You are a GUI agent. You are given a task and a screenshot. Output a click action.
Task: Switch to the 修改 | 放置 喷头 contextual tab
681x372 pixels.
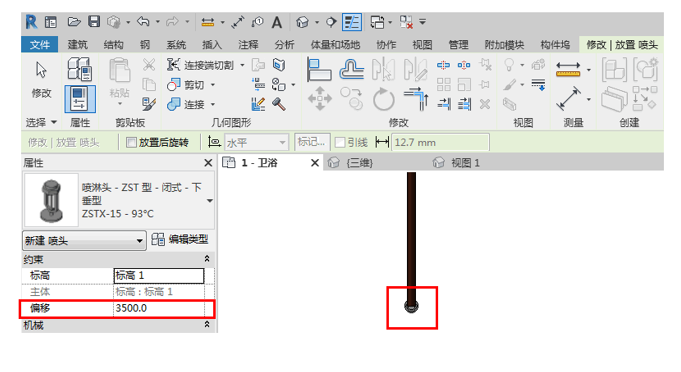point(622,45)
